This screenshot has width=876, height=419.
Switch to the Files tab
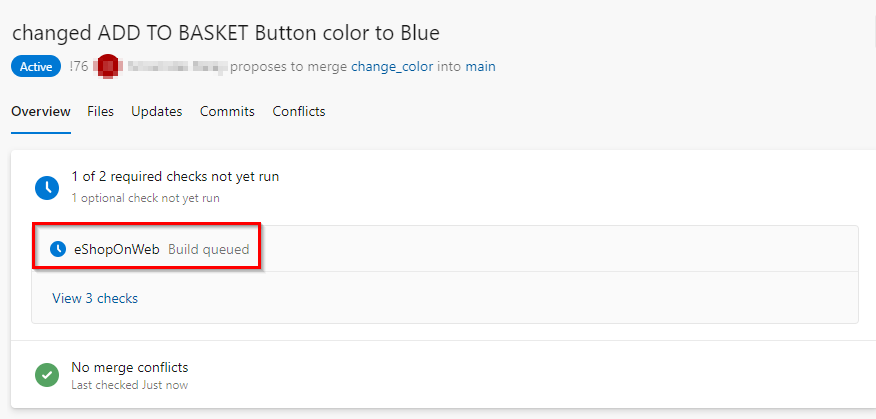101,111
